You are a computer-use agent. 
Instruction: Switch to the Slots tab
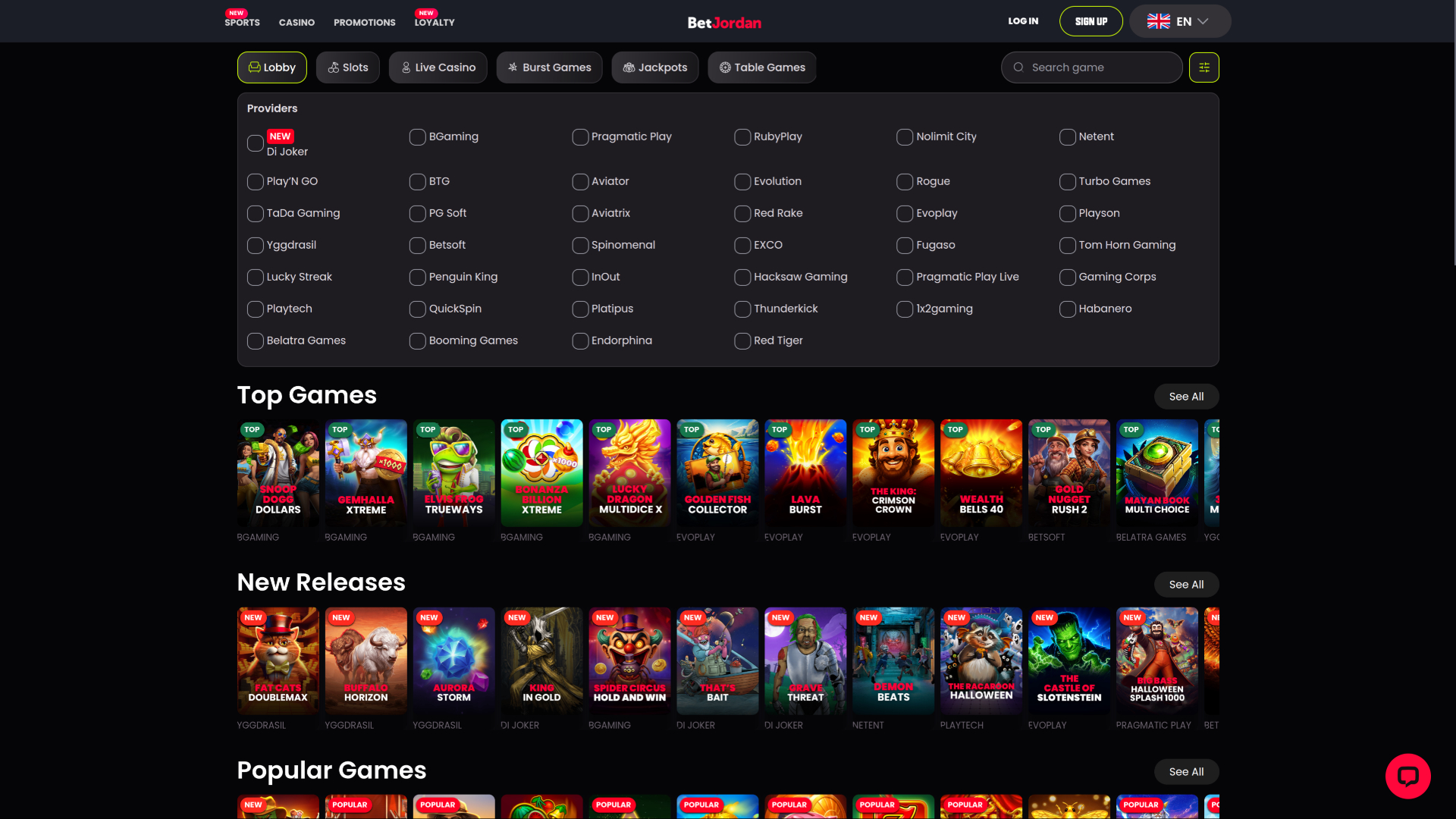click(348, 67)
